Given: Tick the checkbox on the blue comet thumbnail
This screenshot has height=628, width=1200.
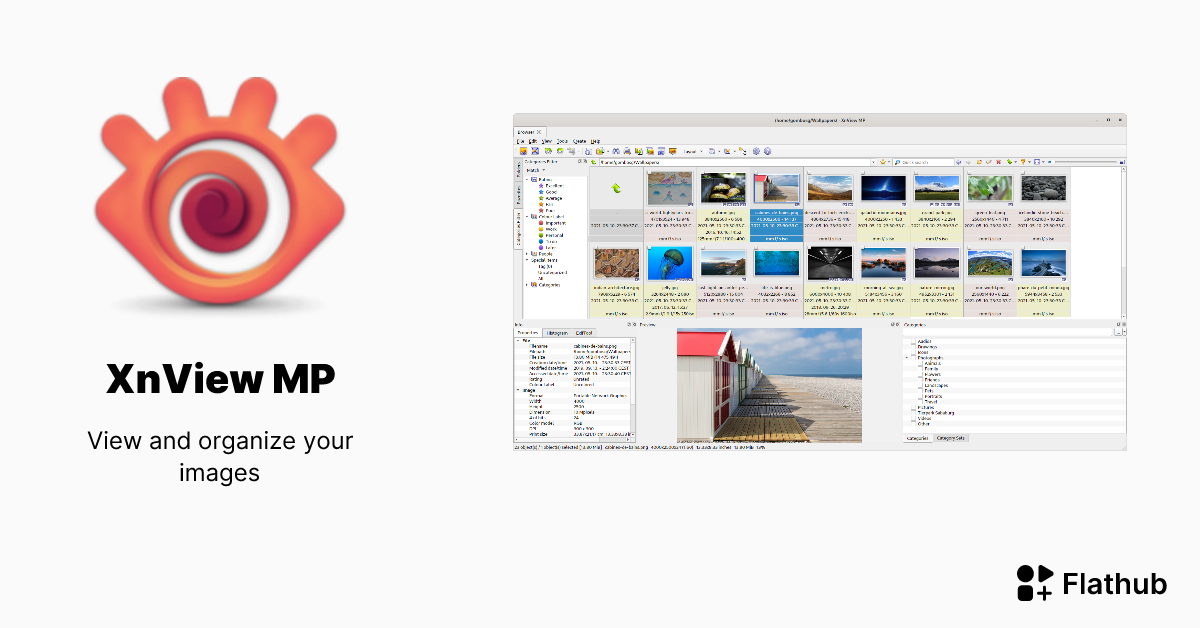Looking at the screenshot, I should pos(862,172).
